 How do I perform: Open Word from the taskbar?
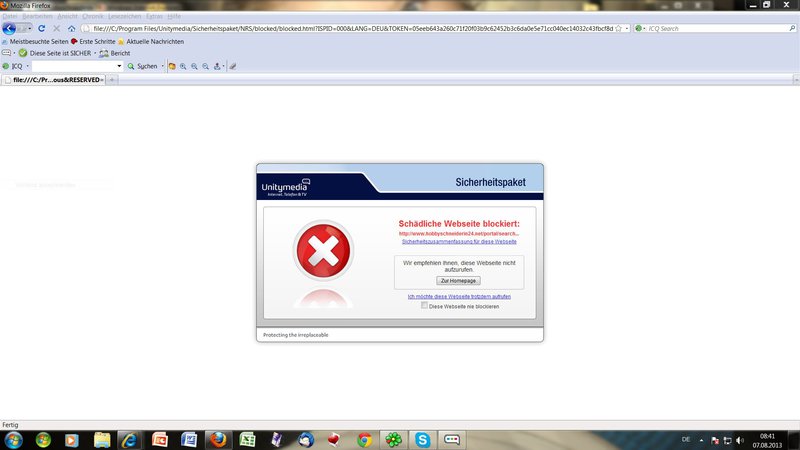tap(189, 440)
